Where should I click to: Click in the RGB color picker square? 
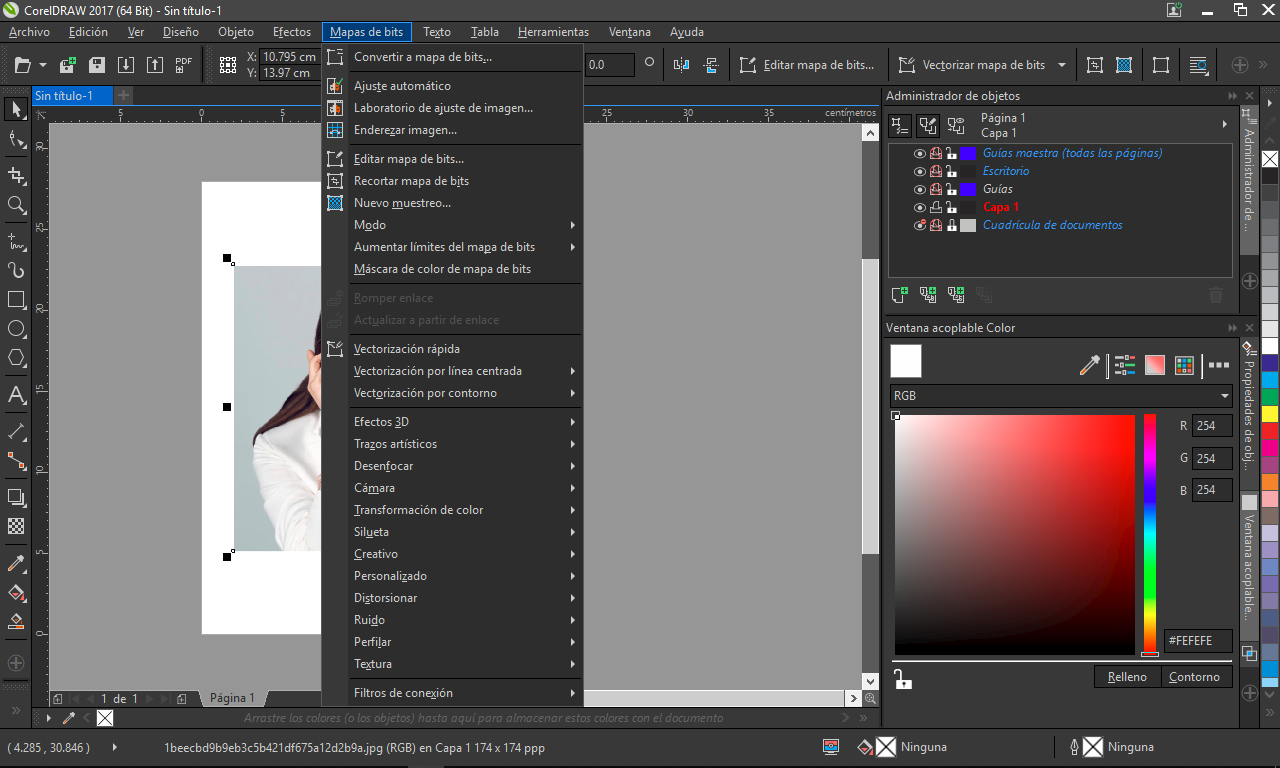[1015, 534]
